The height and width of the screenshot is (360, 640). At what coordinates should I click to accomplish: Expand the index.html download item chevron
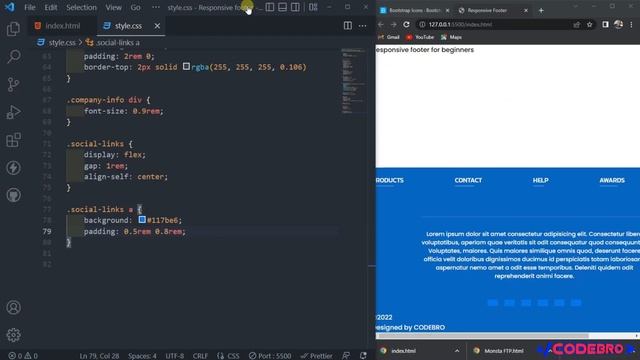coord(457,351)
